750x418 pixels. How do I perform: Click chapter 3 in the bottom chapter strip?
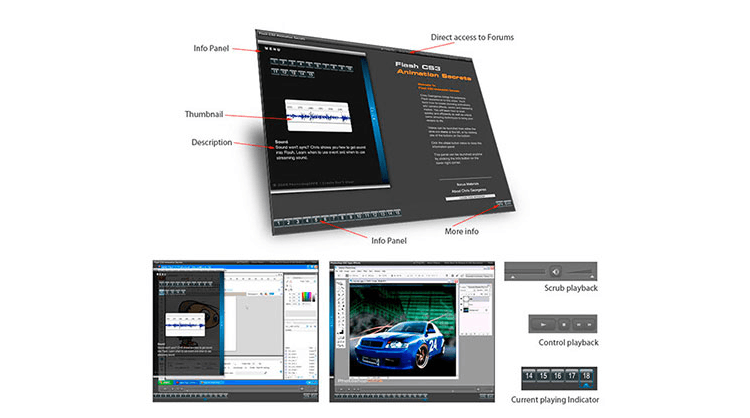[298, 221]
